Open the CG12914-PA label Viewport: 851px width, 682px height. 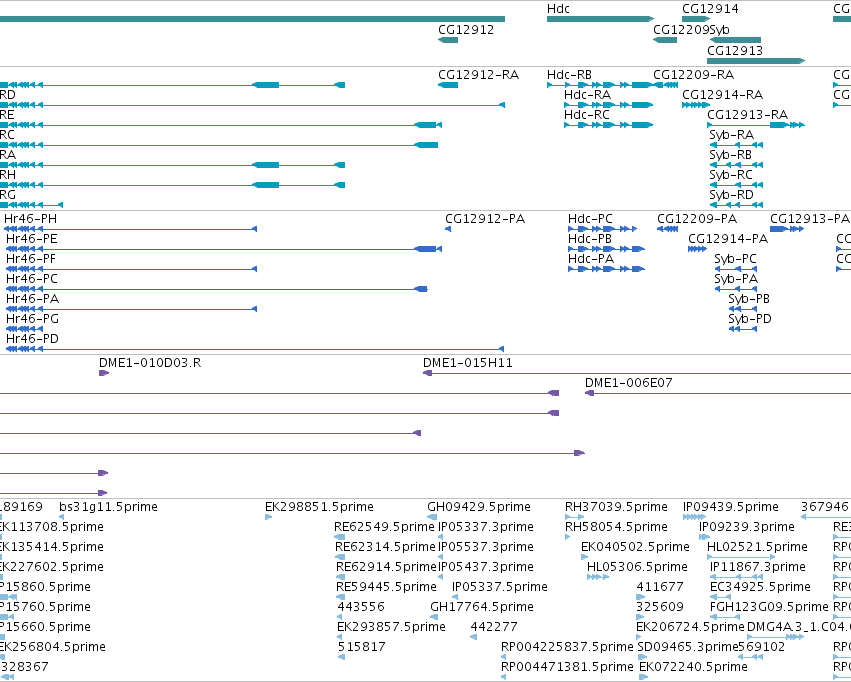[728, 239]
